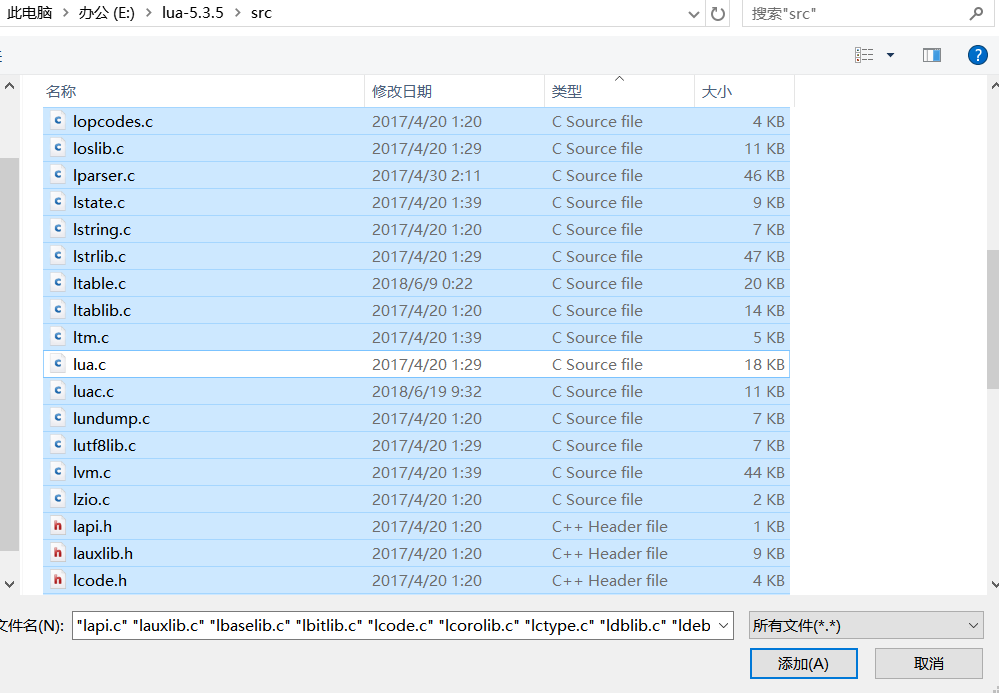Click the 2018/6/9 0:22 date of ltable.c

point(422,283)
